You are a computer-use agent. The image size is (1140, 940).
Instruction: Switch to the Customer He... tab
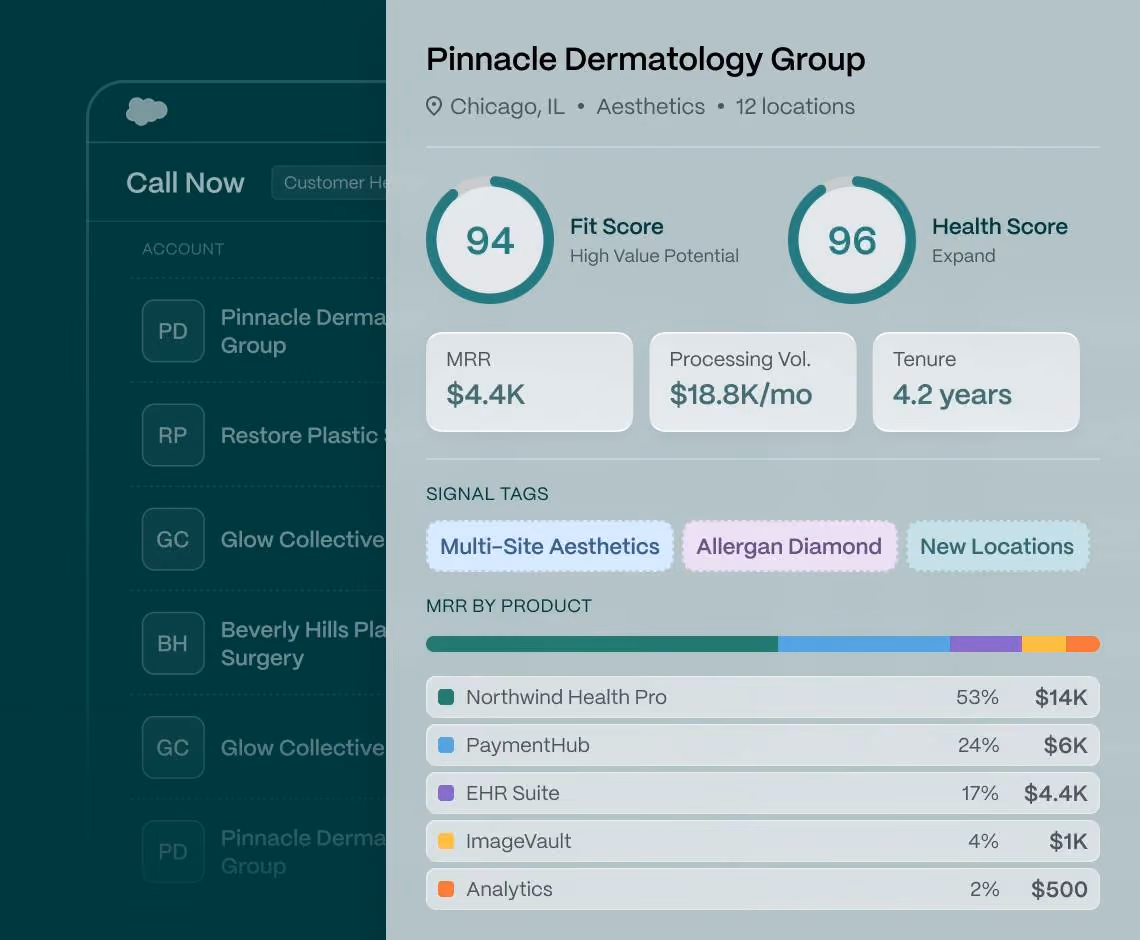pos(329,182)
